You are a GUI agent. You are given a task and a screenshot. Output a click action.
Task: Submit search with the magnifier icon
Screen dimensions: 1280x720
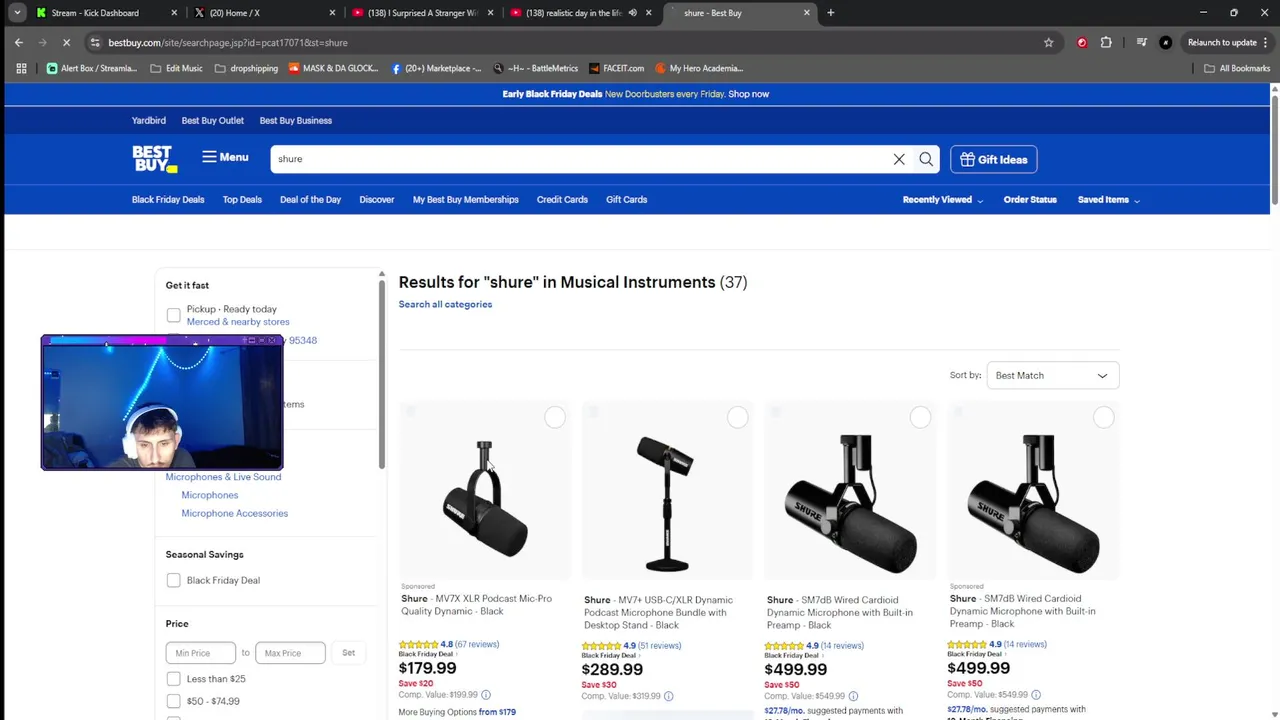(926, 159)
